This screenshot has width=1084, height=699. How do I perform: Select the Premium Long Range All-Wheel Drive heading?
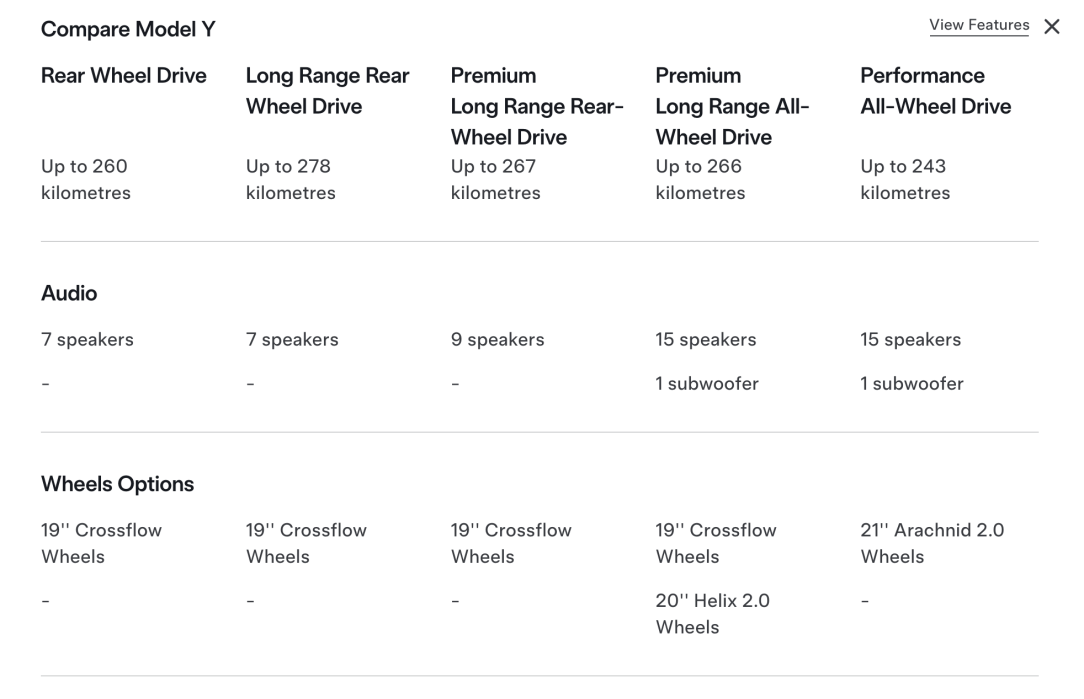point(732,106)
